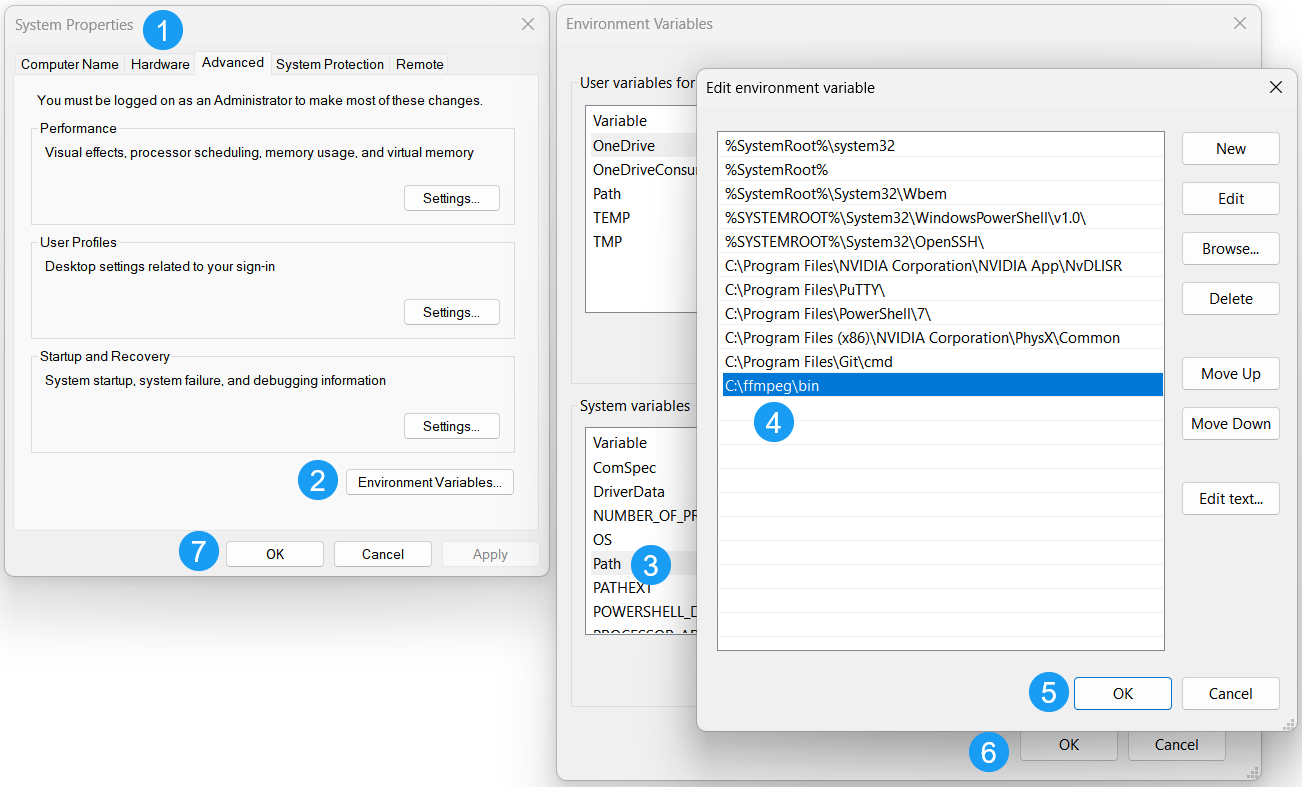Open Performance Settings
This screenshot has height=787, width=1302.
pyautogui.click(x=451, y=198)
